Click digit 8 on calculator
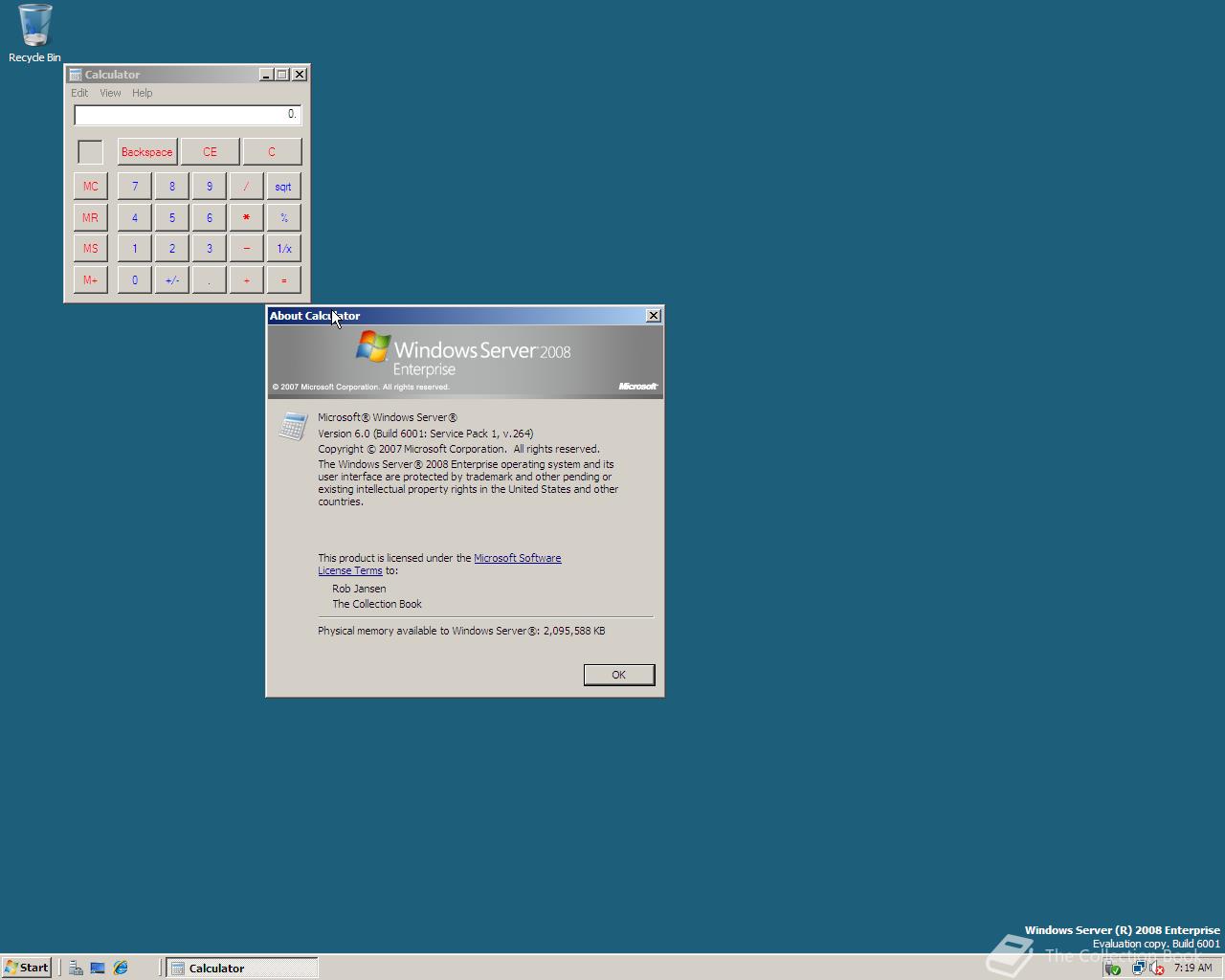1225x980 pixels. point(172,187)
